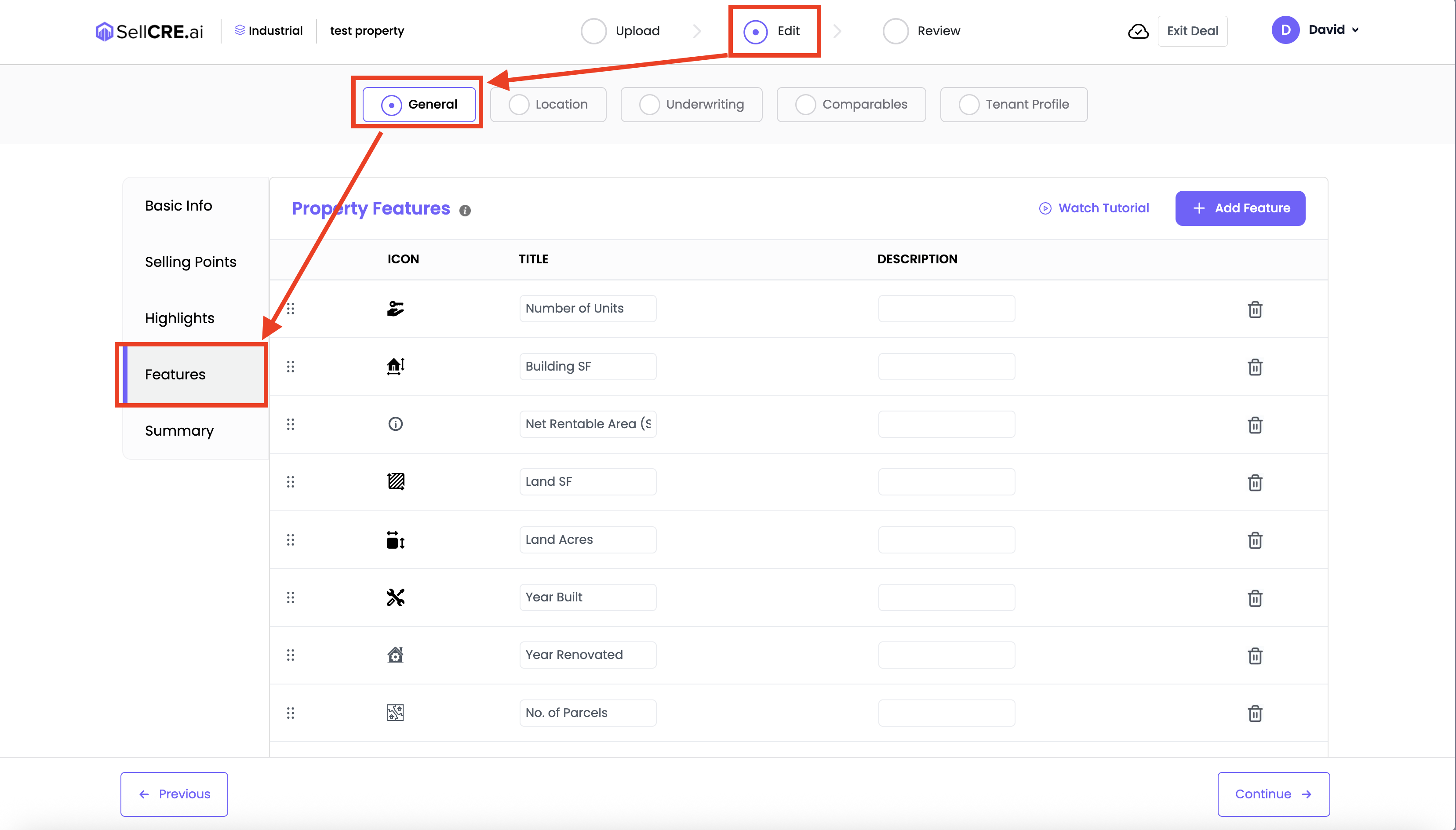Delete the Number of Units feature row
Image resolution: width=1456 pixels, height=830 pixels.
1254,309
